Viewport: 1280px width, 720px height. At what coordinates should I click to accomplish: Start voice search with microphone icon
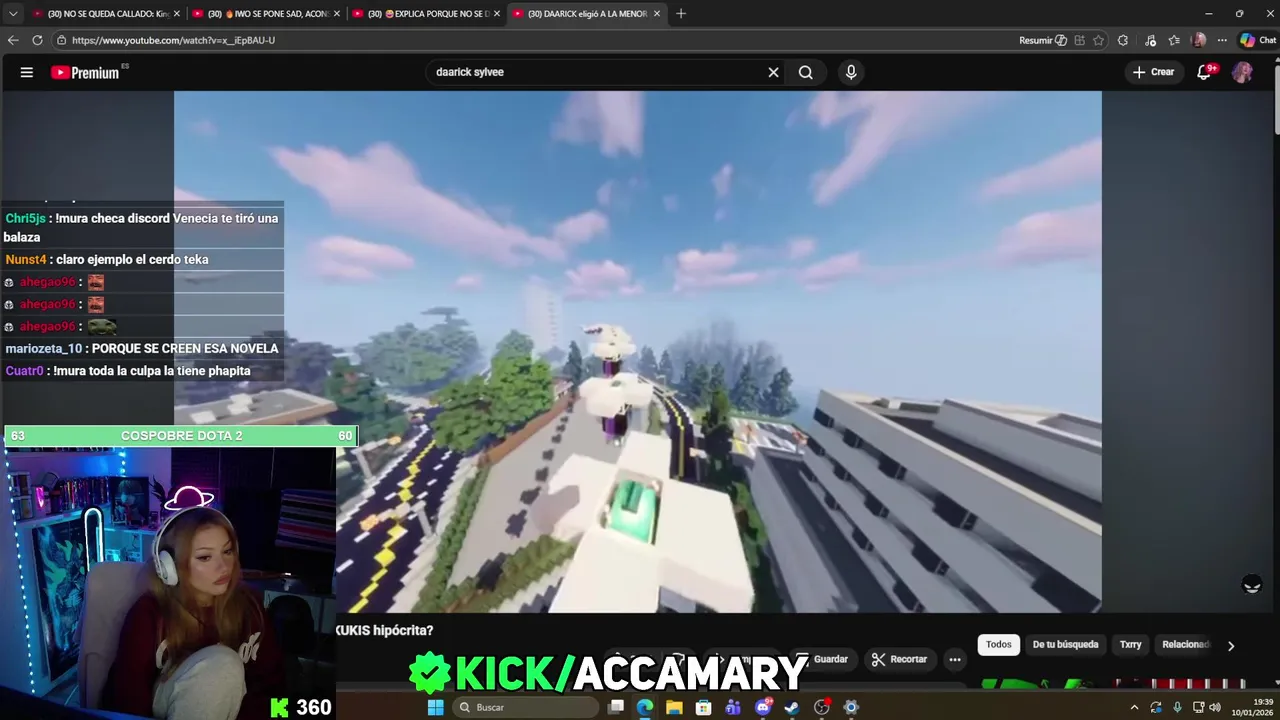click(x=851, y=72)
